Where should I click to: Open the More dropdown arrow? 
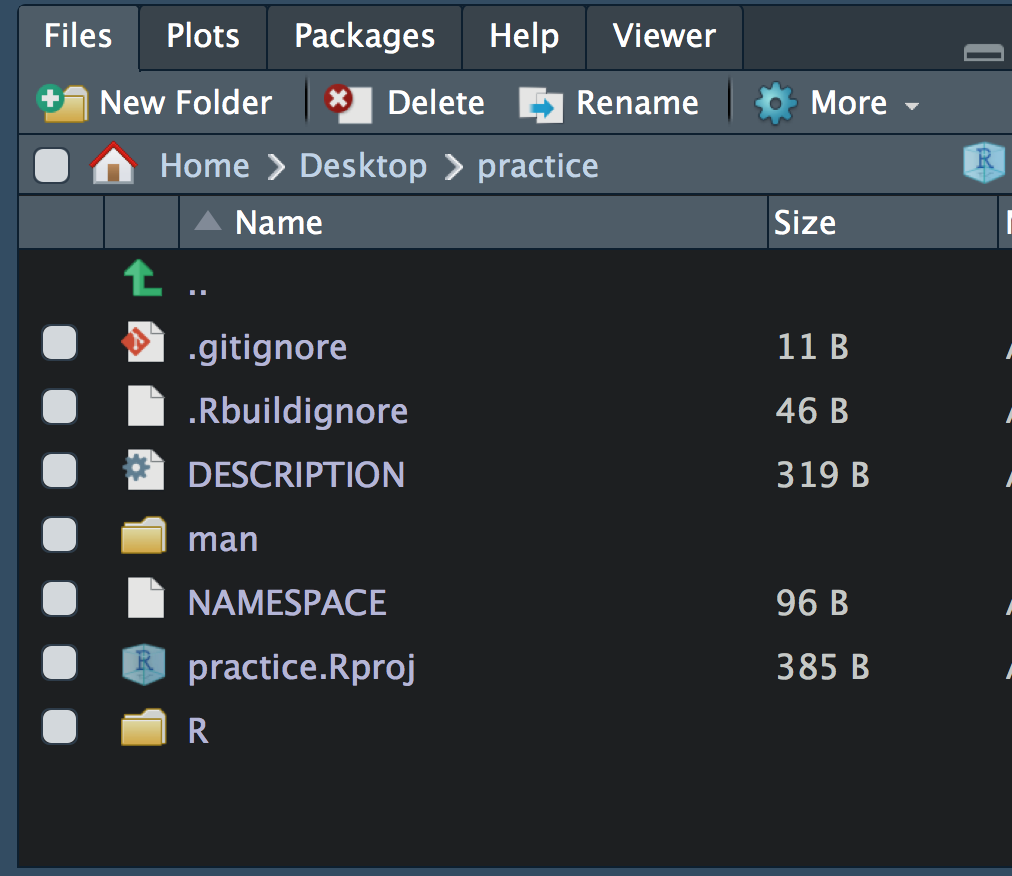coord(911,106)
